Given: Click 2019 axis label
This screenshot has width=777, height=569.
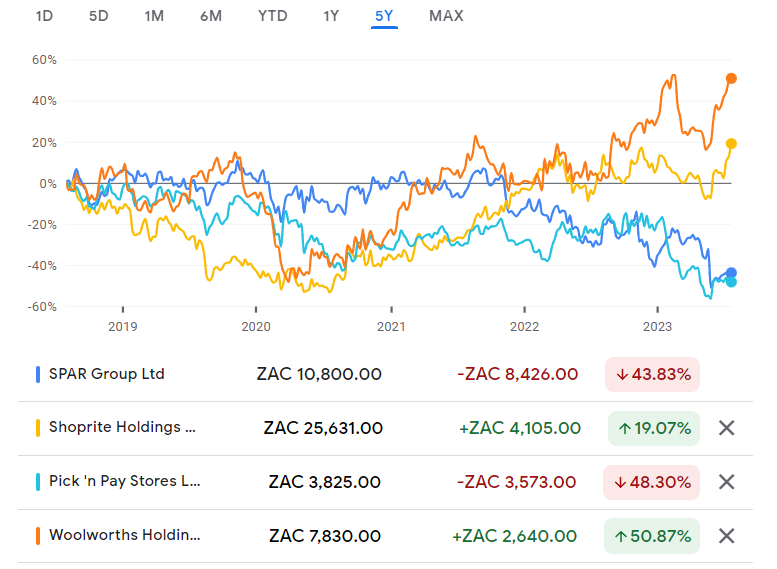Looking at the screenshot, I should [122, 327].
